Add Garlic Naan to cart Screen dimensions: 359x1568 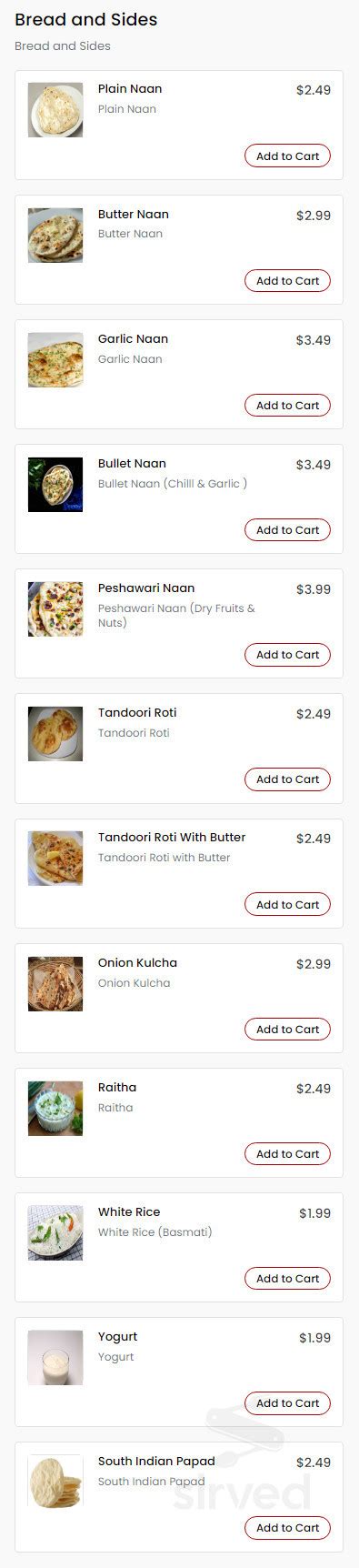click(x=287, y=406)
